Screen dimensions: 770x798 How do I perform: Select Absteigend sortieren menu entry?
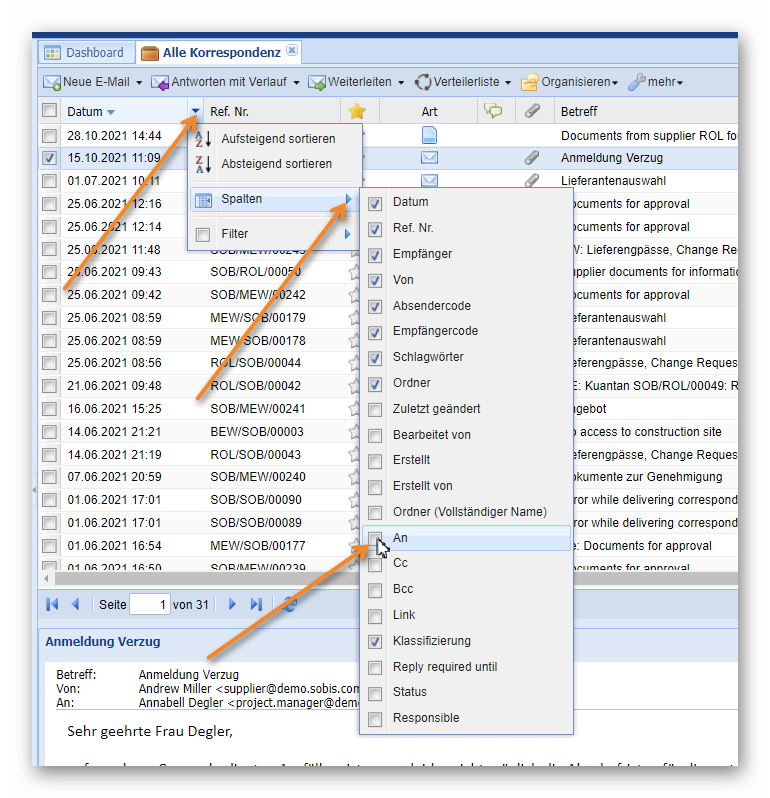276,164
